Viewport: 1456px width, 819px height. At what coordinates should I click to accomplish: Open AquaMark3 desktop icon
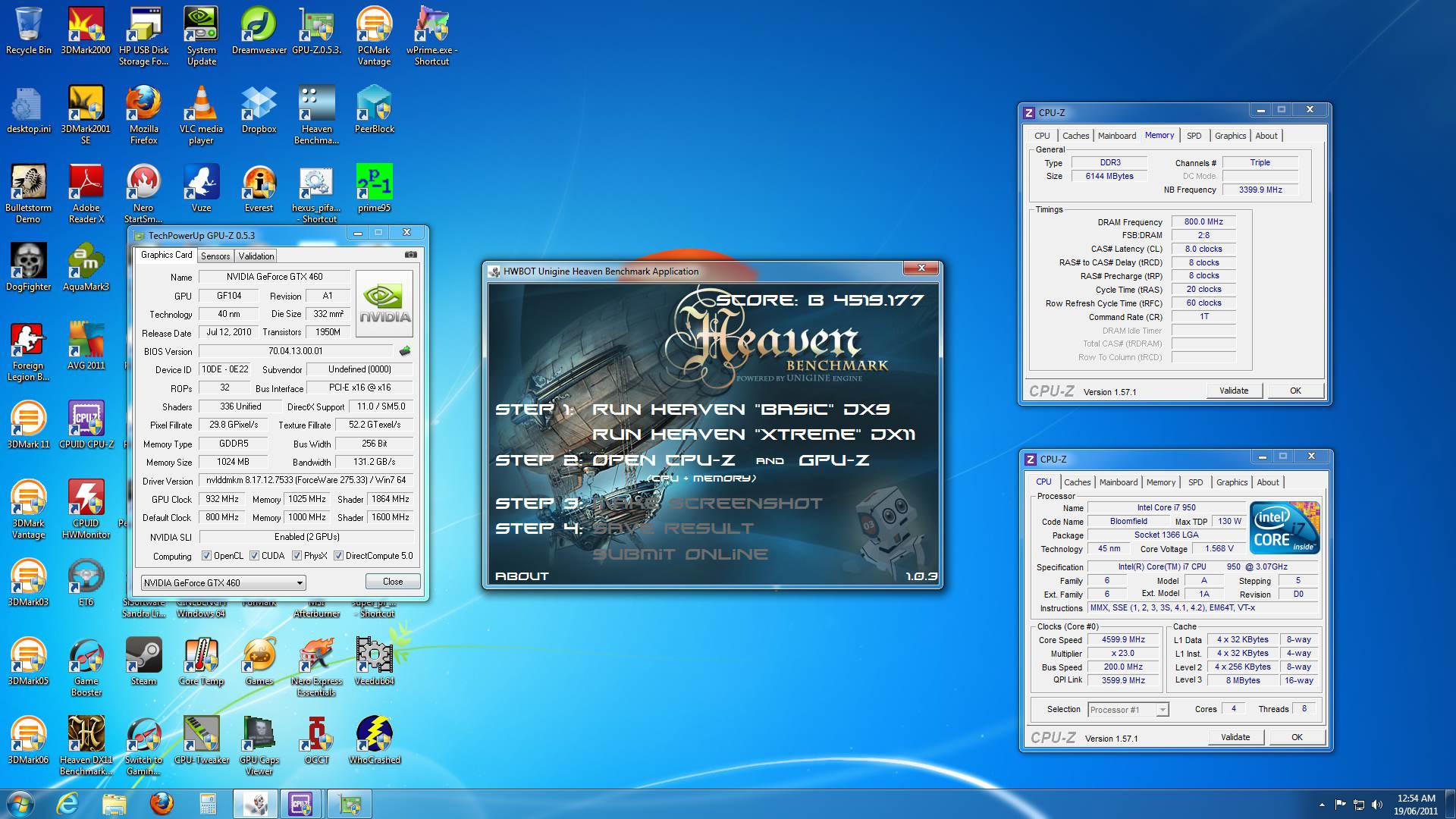coord(86,268)
